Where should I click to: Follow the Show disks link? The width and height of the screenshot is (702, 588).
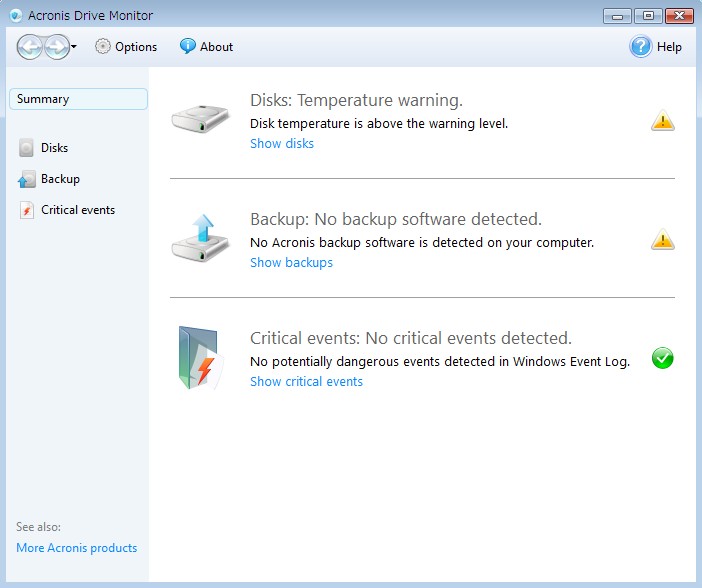(x=282, y=144)
